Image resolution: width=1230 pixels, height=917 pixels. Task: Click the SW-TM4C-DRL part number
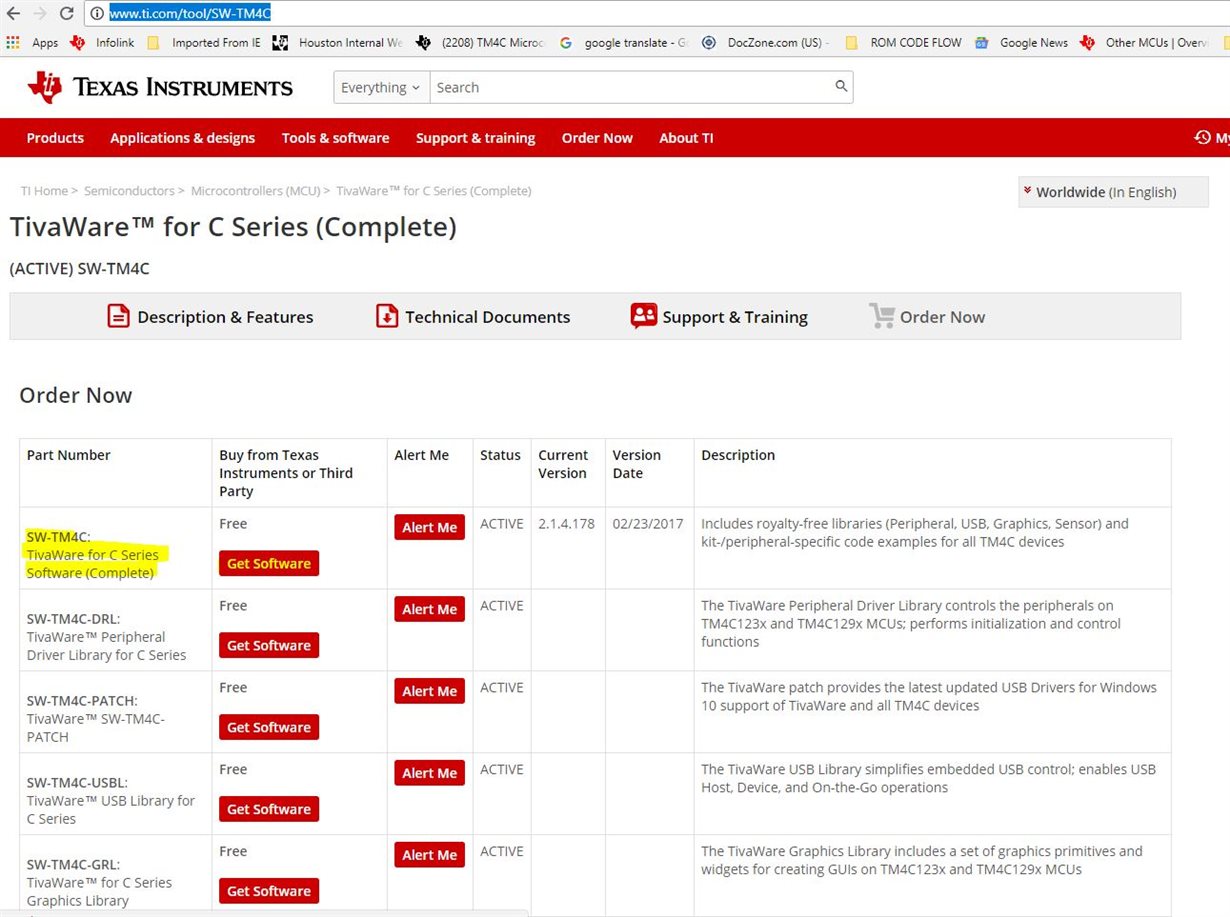click(73, 619)
